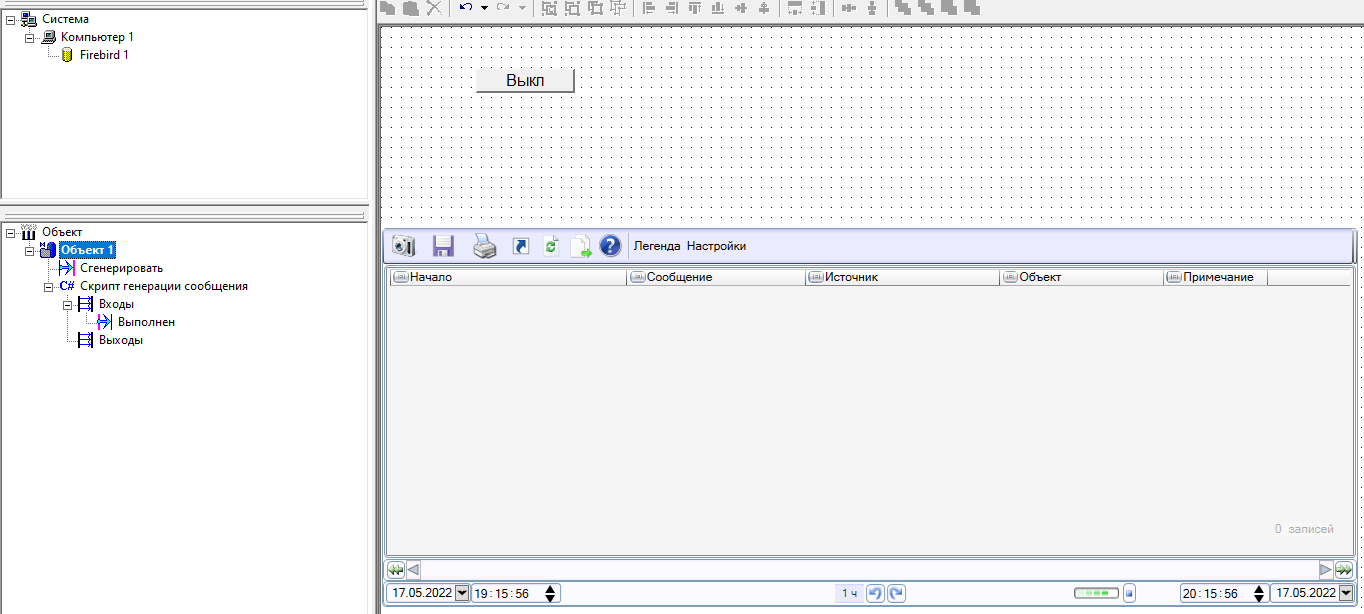
Task: Open the Легенда menu
Action: [657, 246]
